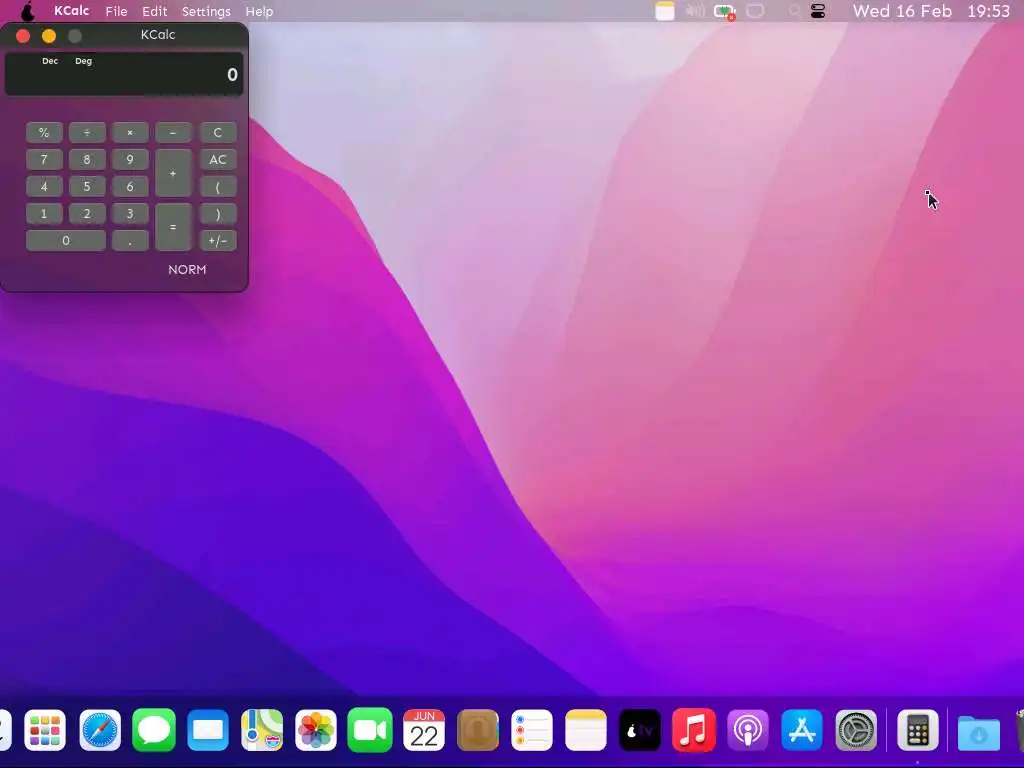Viewport: 1024px width, 768px height.
Task: Click digit 8 on the keypad
Action: (x=87, y=159)
